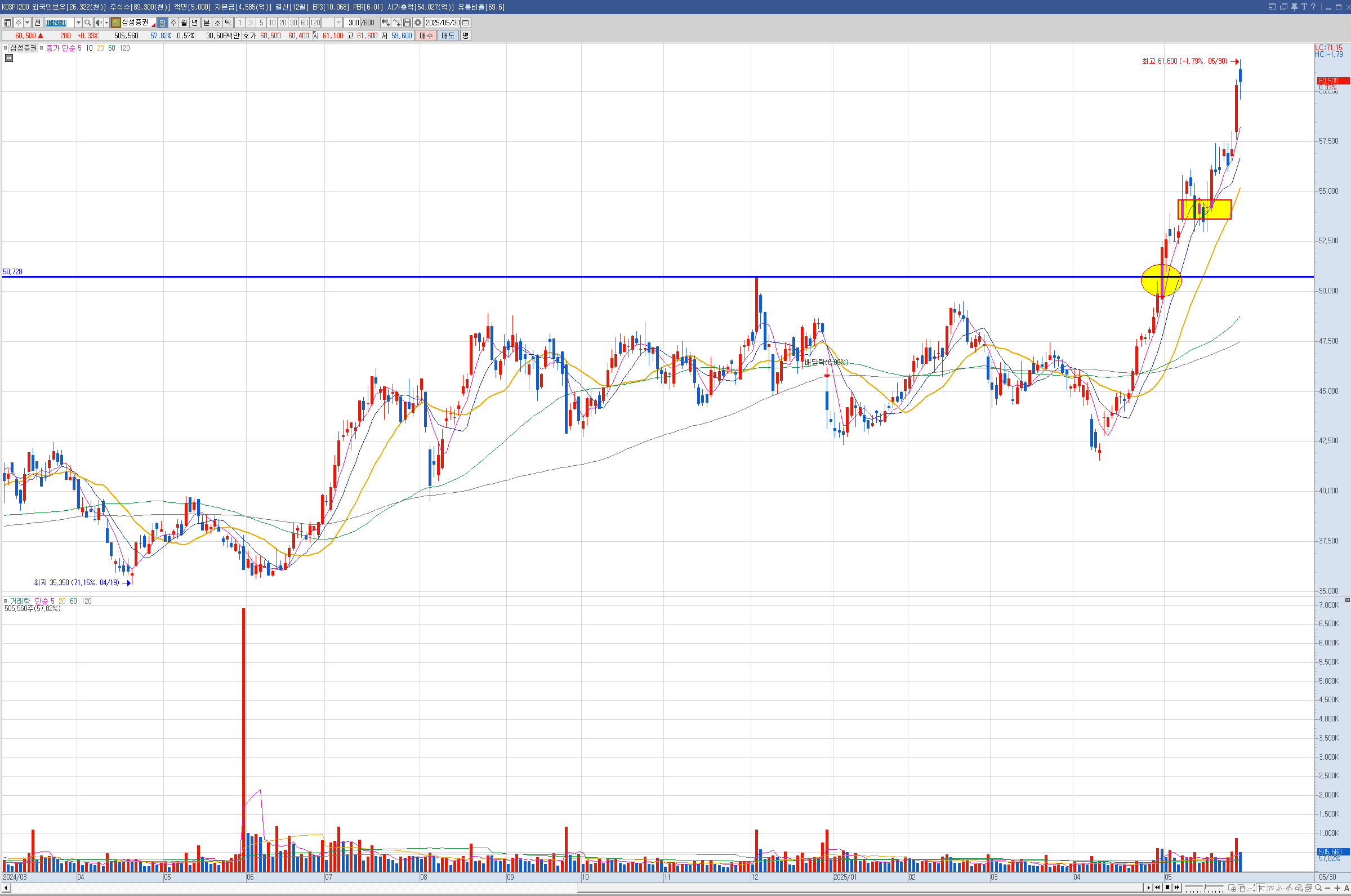Click the 삼성증권 chart legend label
Screen dimensions: 1351x896
(x=24, y=48)
